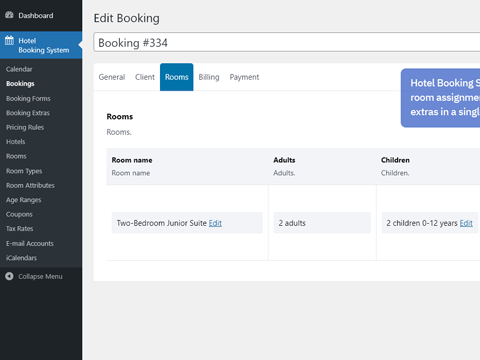The image size is (480, 360).
Task: Click the 2 adults cell
Action: [x=322, y=223]
